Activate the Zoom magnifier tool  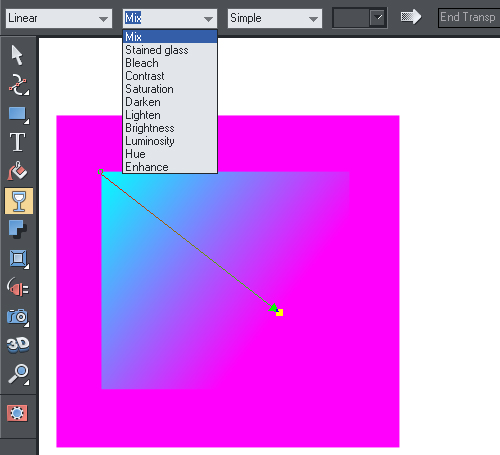point(18,374)
